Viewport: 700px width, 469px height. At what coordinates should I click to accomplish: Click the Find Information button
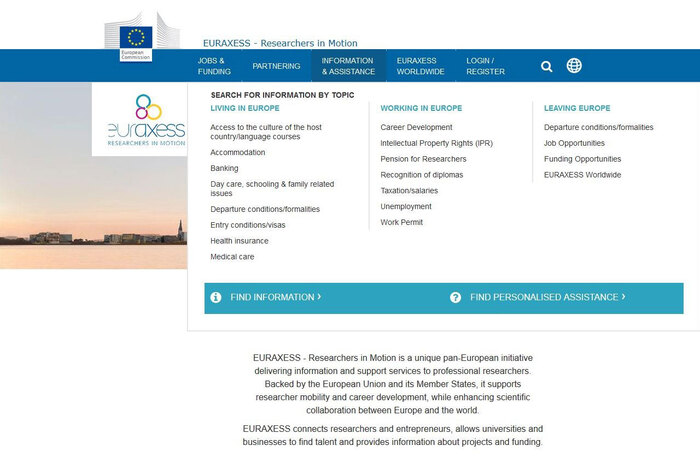pyautogui.click(x=275, y=297)
